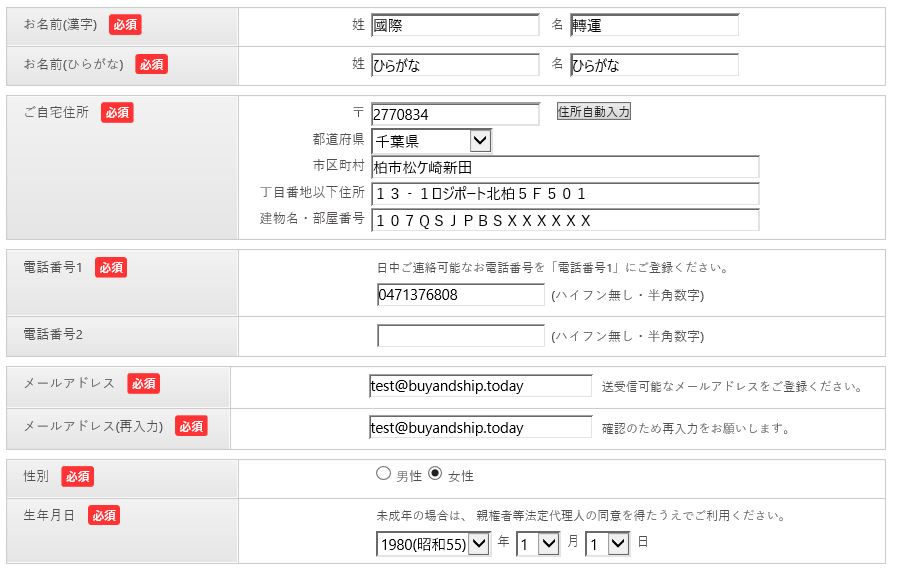Select the 男性 radio button
Image resolution: width=899 pixels, height=573 pixels.
(x=383, y=474)
